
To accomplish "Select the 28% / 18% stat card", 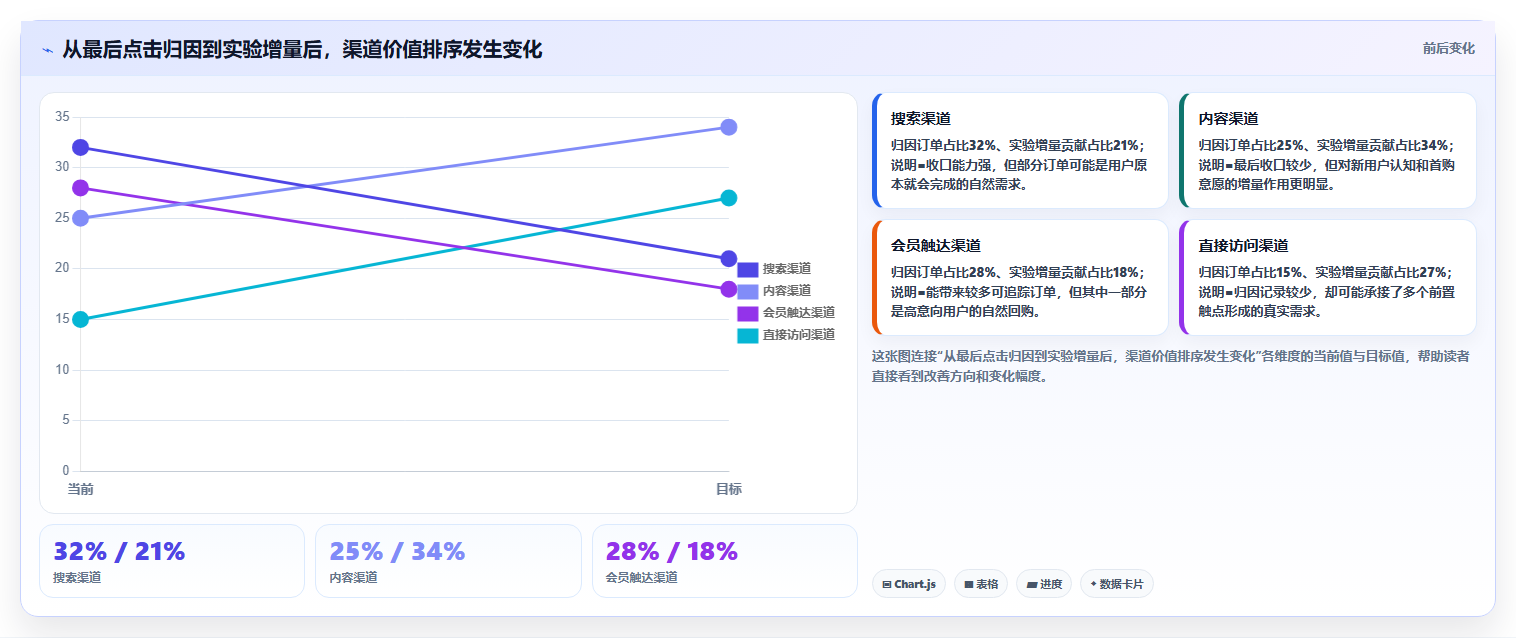I will 725,561.
